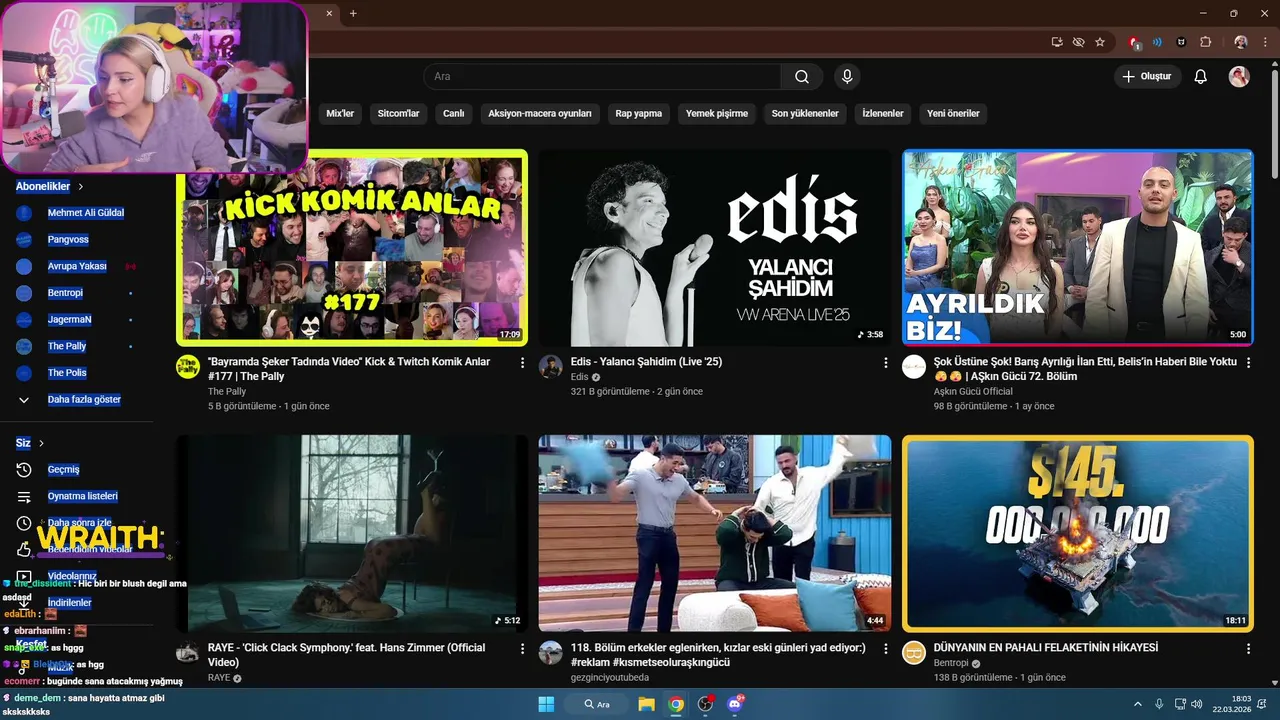Click the YouTube search magnifier button
Screen dimensions: 1280x720
802,77
